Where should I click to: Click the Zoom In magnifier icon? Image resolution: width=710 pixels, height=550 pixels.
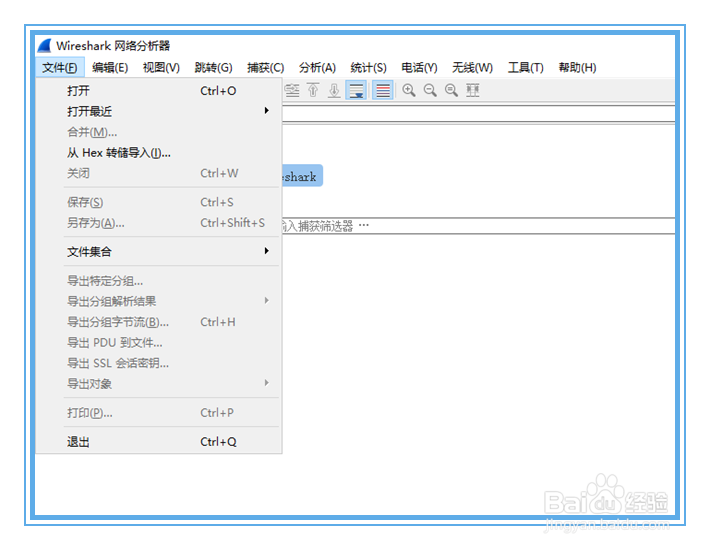click(x=409, y=91)
